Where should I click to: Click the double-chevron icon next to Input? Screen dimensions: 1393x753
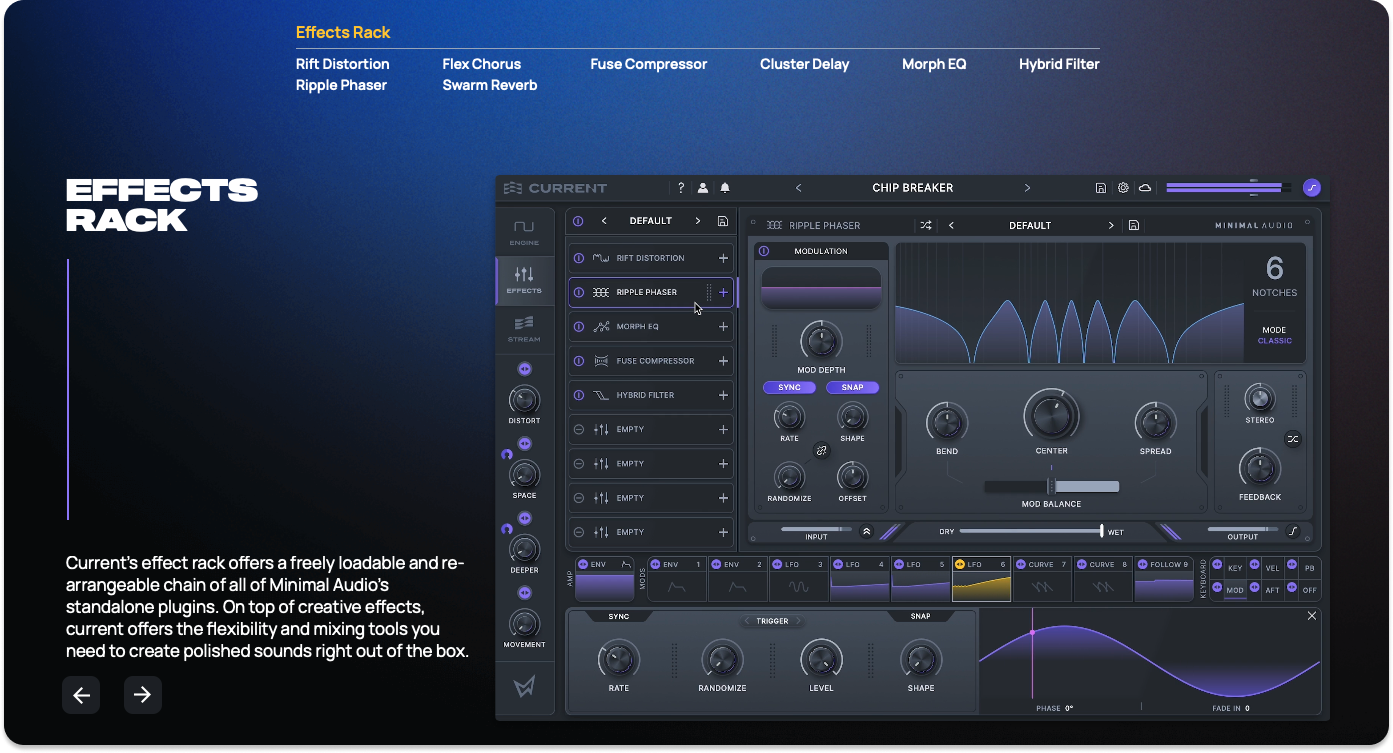[x=866, y=532]
